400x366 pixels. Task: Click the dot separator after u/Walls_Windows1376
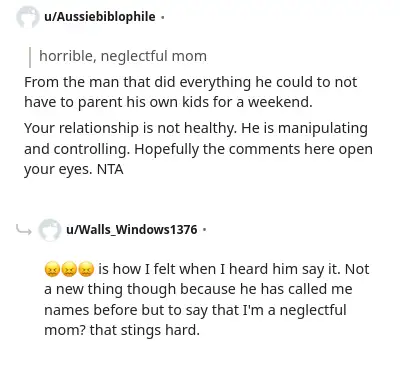pyautogui.click(x=204, y=230)
